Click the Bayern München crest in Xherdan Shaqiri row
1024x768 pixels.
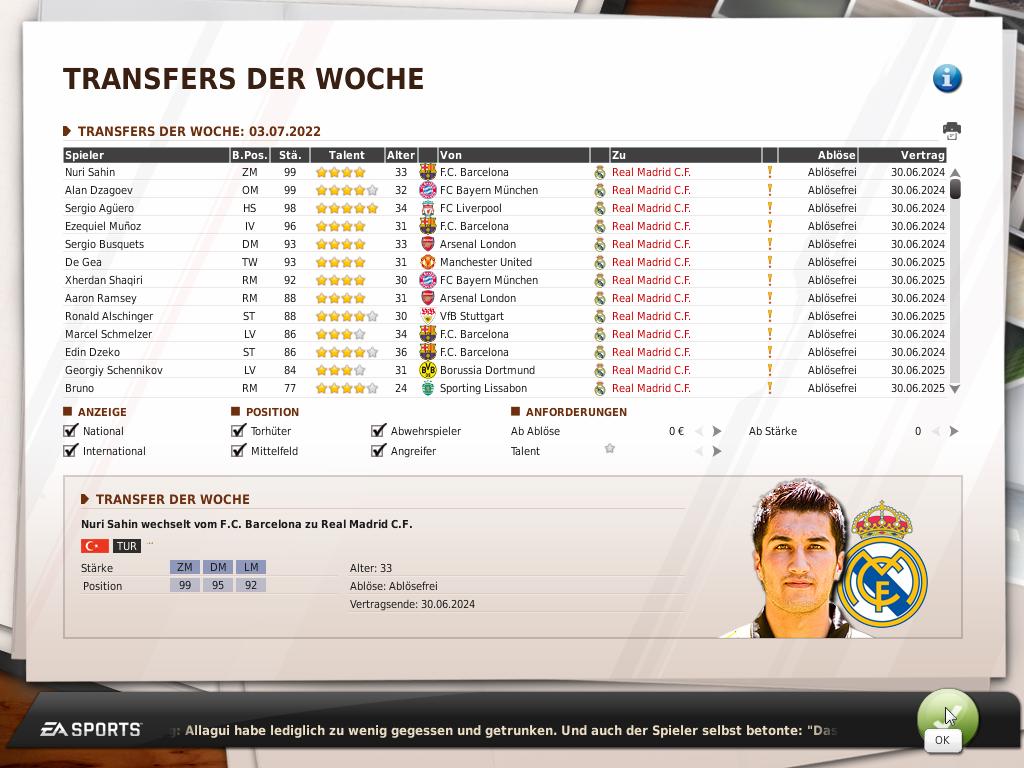428,280
